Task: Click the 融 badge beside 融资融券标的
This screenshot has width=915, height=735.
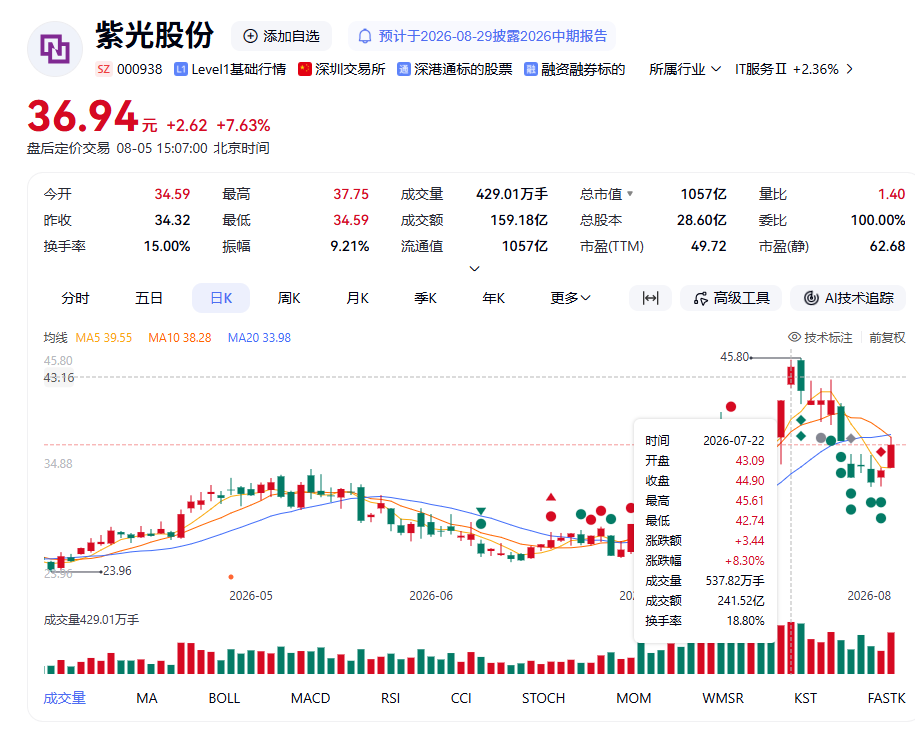Action: pyautogui.click(x=530, y=69)
